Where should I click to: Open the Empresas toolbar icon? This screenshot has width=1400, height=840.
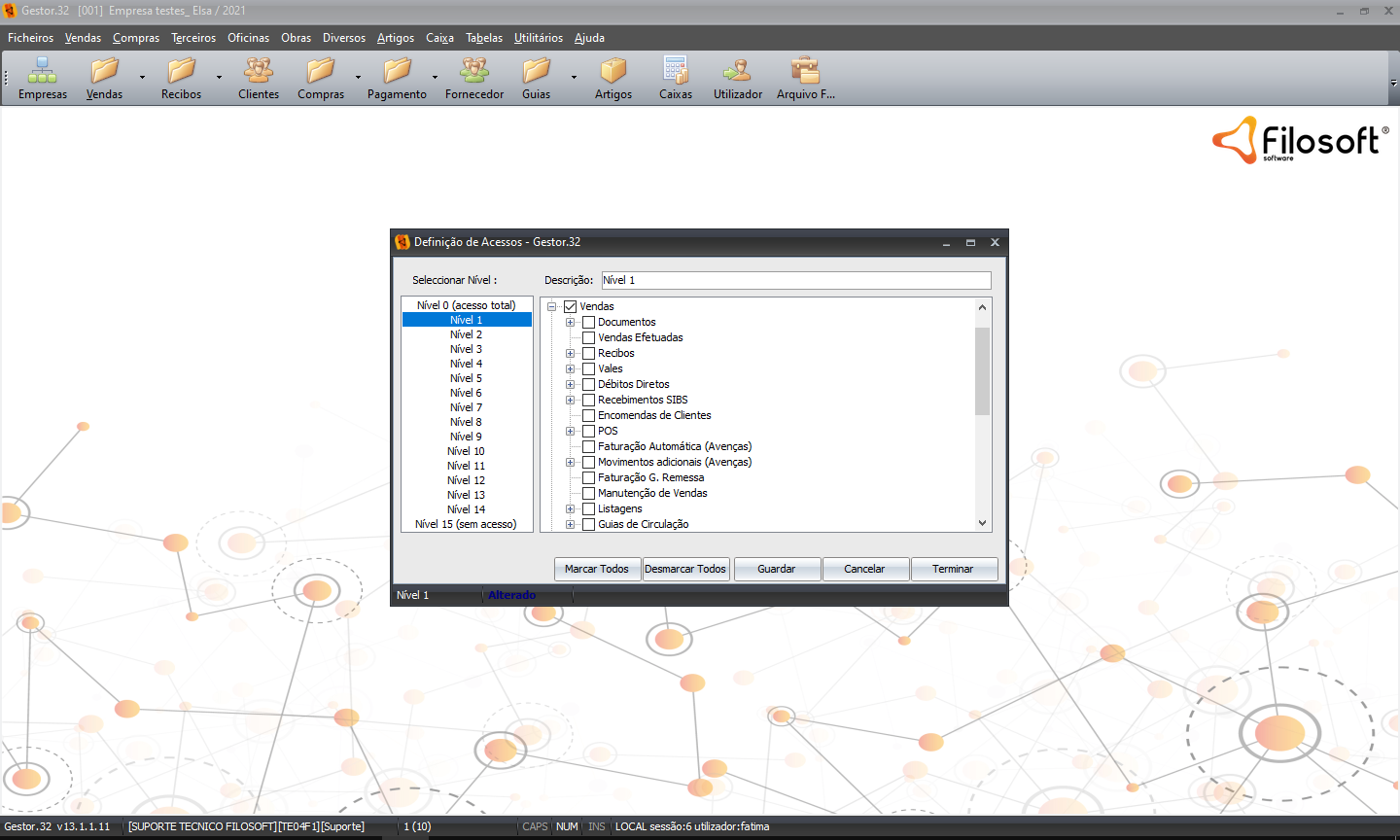42,71
